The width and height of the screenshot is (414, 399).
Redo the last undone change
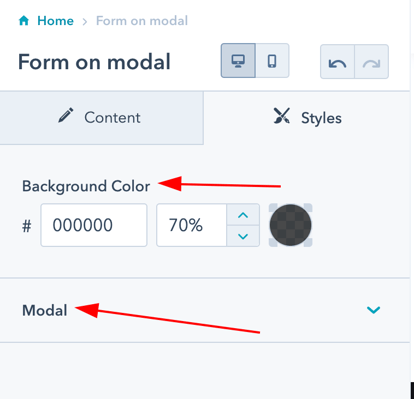tap(372, 62)
